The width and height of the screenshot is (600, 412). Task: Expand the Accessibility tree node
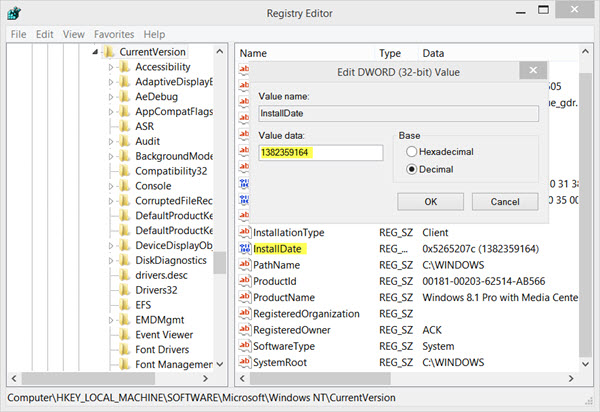[111, 67]
